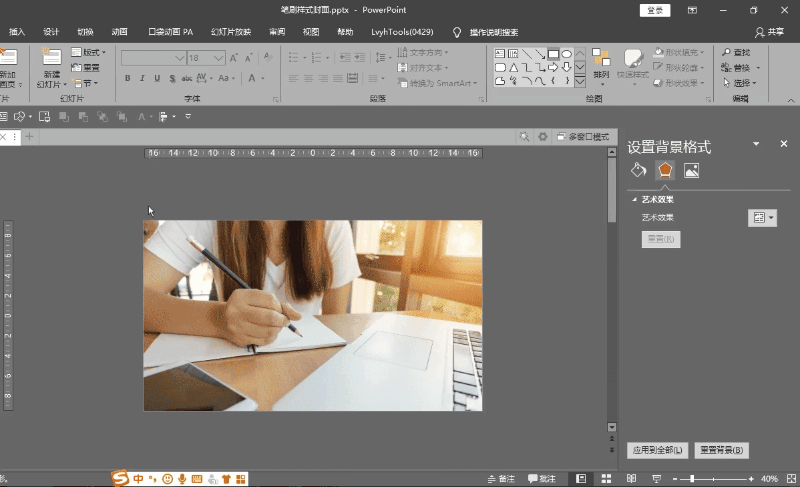Image resolution: width=800 pixels, height=487 pixels.
Task: Switch to the picture tab in background pane
Action: (x=691, y=170)
